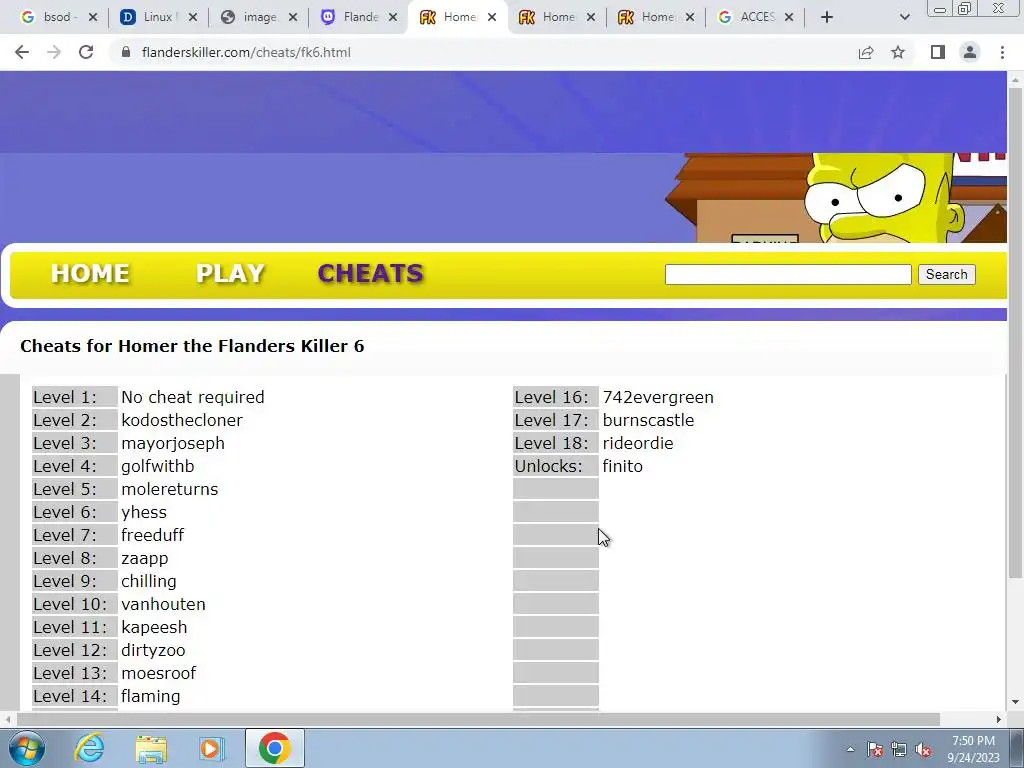1024x768 pixels.
Task: Open the profile avatar menu
Action: [x=970, y=52]
